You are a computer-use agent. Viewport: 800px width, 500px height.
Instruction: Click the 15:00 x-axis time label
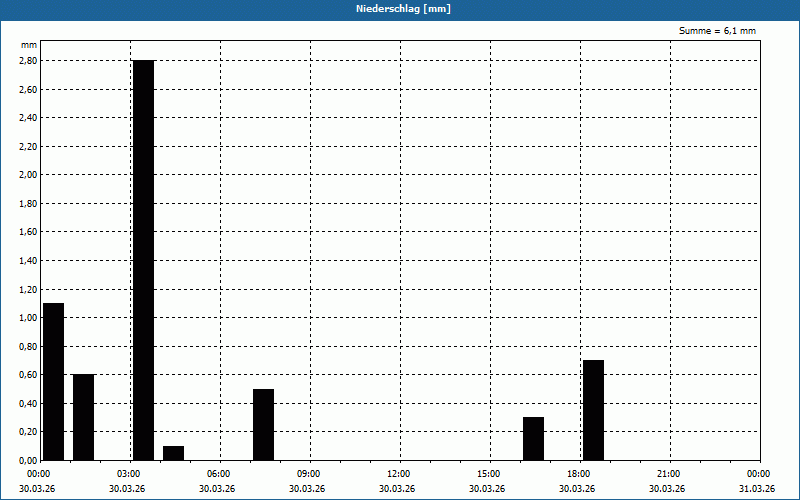pos(490,474)
